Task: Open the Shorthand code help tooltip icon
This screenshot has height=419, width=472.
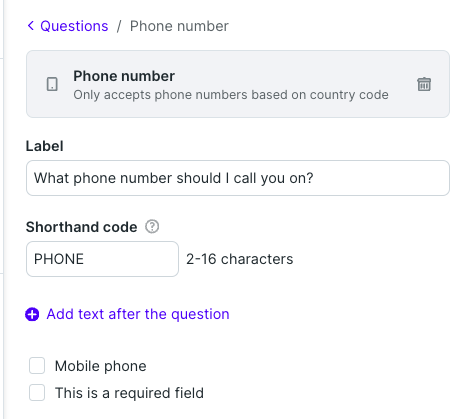Action: (x=152, y=227)
